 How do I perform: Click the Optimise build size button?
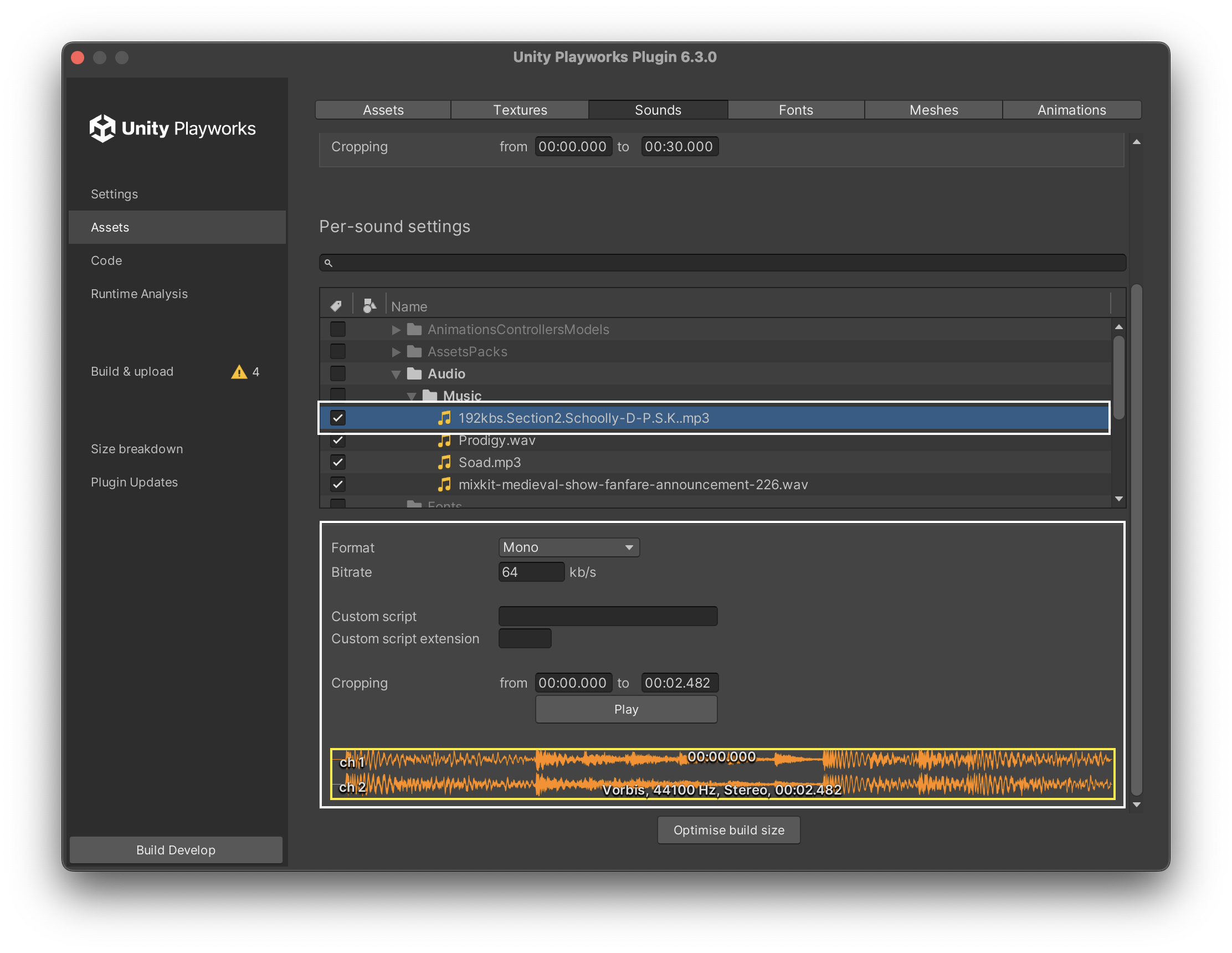(x=728, y=830)
